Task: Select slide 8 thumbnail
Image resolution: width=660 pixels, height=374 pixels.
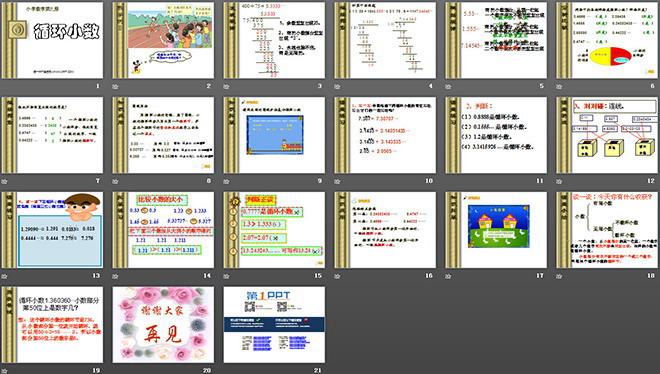Action: click(x=163, y=135)
